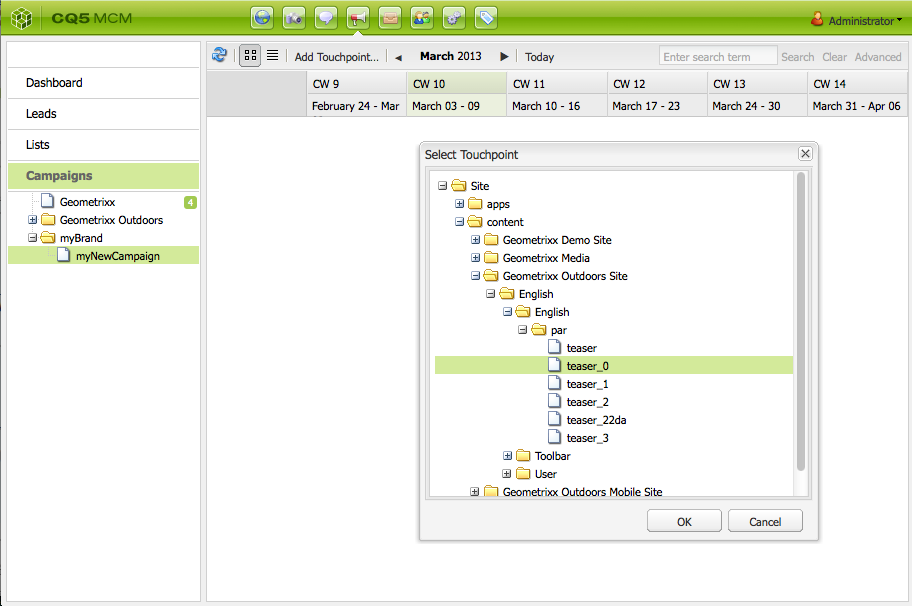This screenshot has height=606, width=912.
Task: Select the CW 12 column header
Action: coord(657,84)
